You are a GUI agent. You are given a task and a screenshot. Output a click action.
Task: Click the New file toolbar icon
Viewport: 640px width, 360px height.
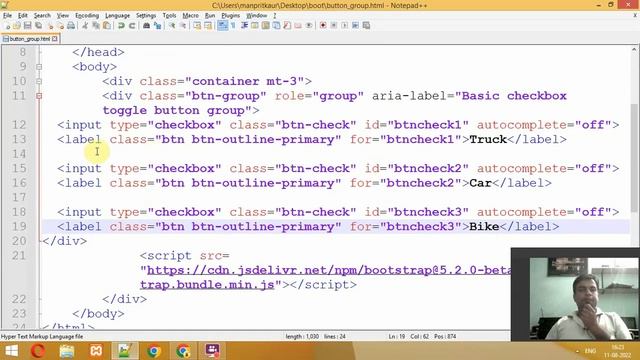pyautogui.click(x=8, y=25)
